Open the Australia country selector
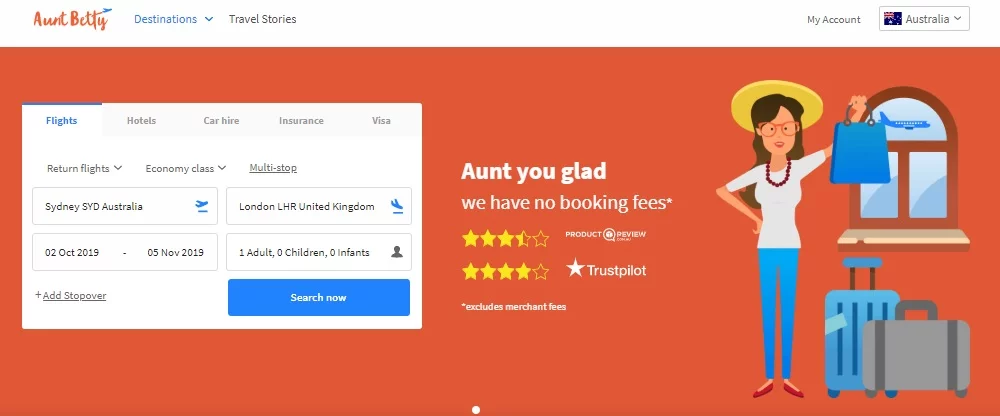The height and width of the screenshot is (416, 1000). 924,19
